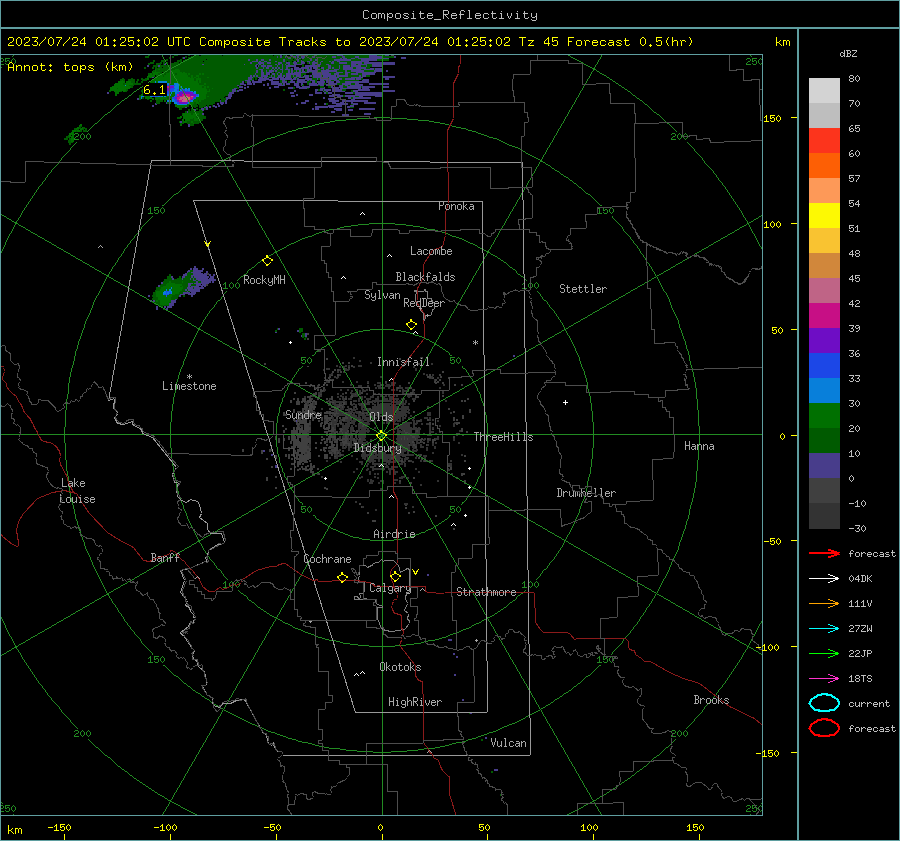The height and width of the screenshot is (841, 900).
Task: Click the RedDeer city label
Action: [x=424, y=303]
